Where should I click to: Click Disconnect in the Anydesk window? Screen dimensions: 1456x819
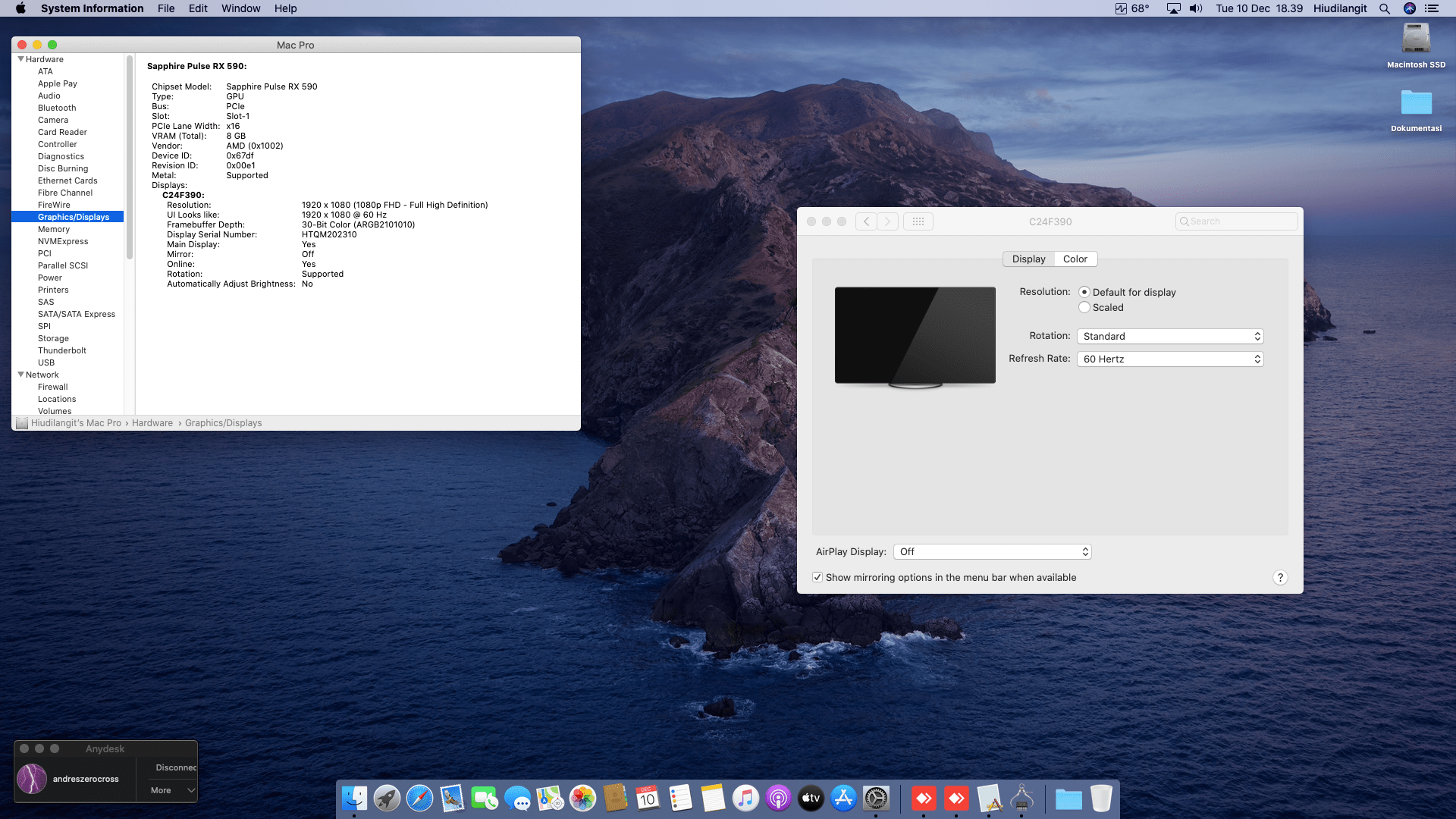pos(175,767)
